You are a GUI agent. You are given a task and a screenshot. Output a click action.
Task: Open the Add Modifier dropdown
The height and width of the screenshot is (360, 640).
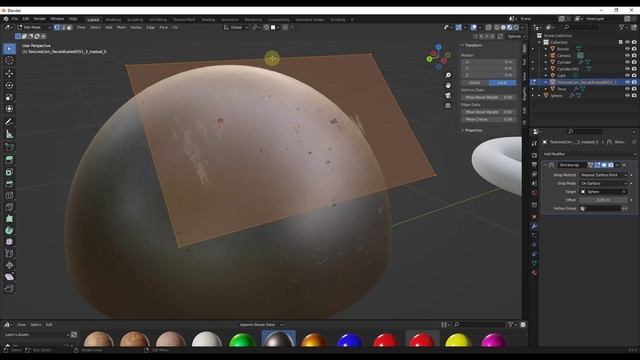tap(589, 154)
